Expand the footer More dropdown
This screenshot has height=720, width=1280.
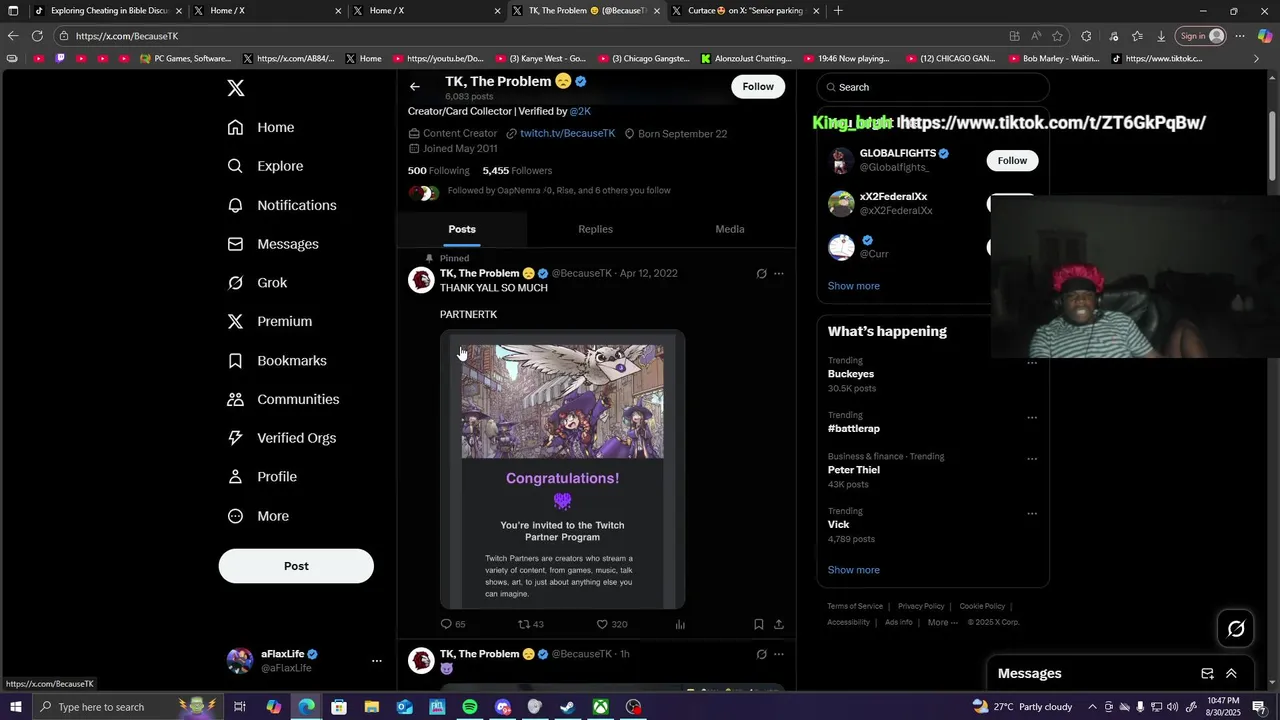(942, 622)
